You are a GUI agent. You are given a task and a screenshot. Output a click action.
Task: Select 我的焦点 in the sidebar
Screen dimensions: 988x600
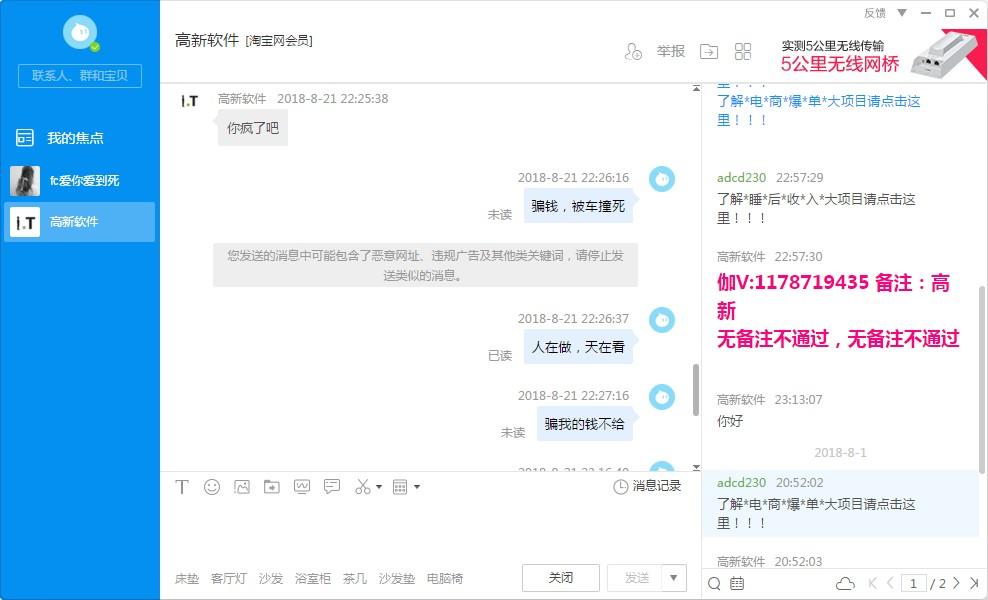click(75, 138)
